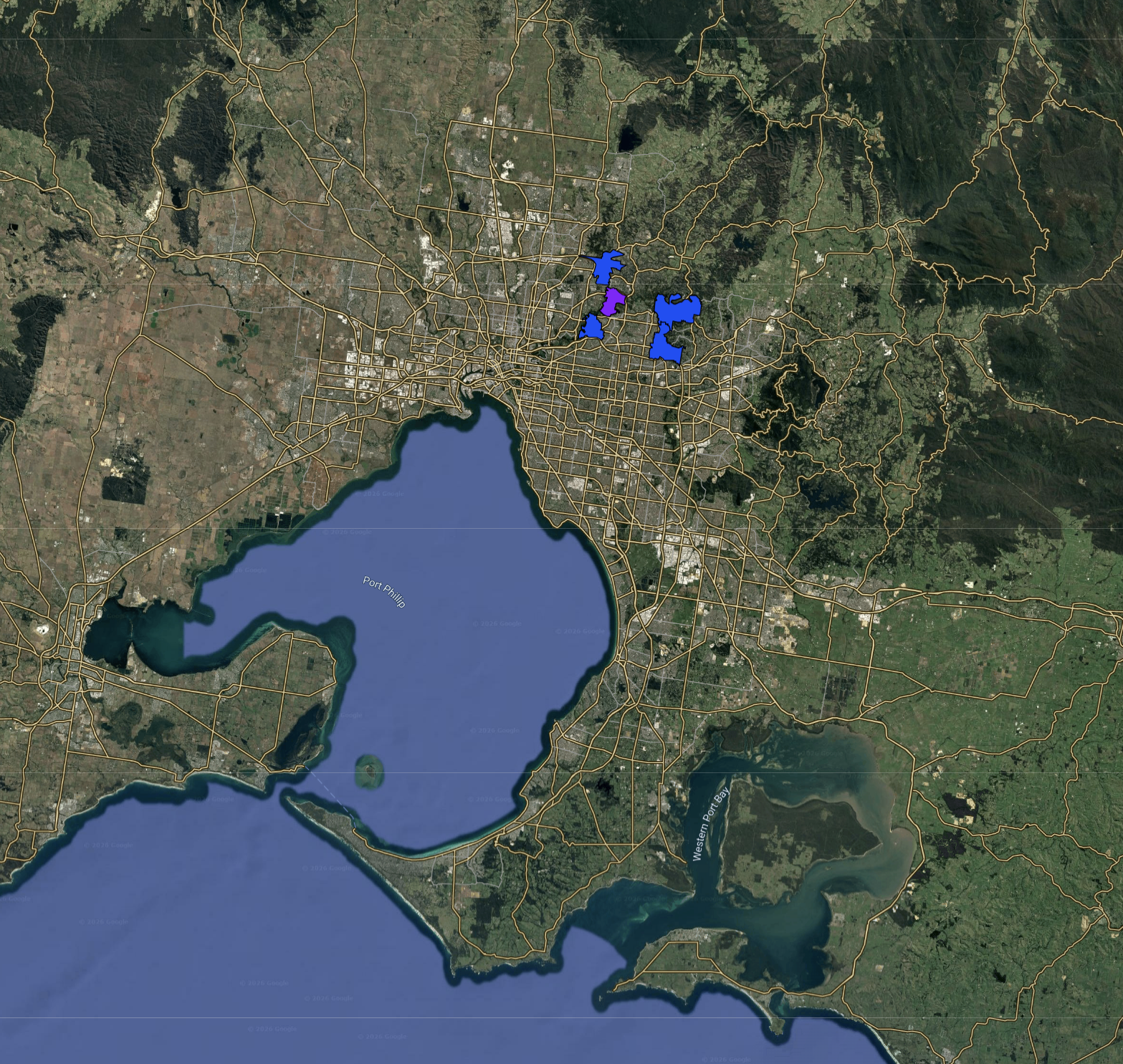Click the dark reservoir lake north of the city
The image size is (1123, 1064).
pos(628,139)
